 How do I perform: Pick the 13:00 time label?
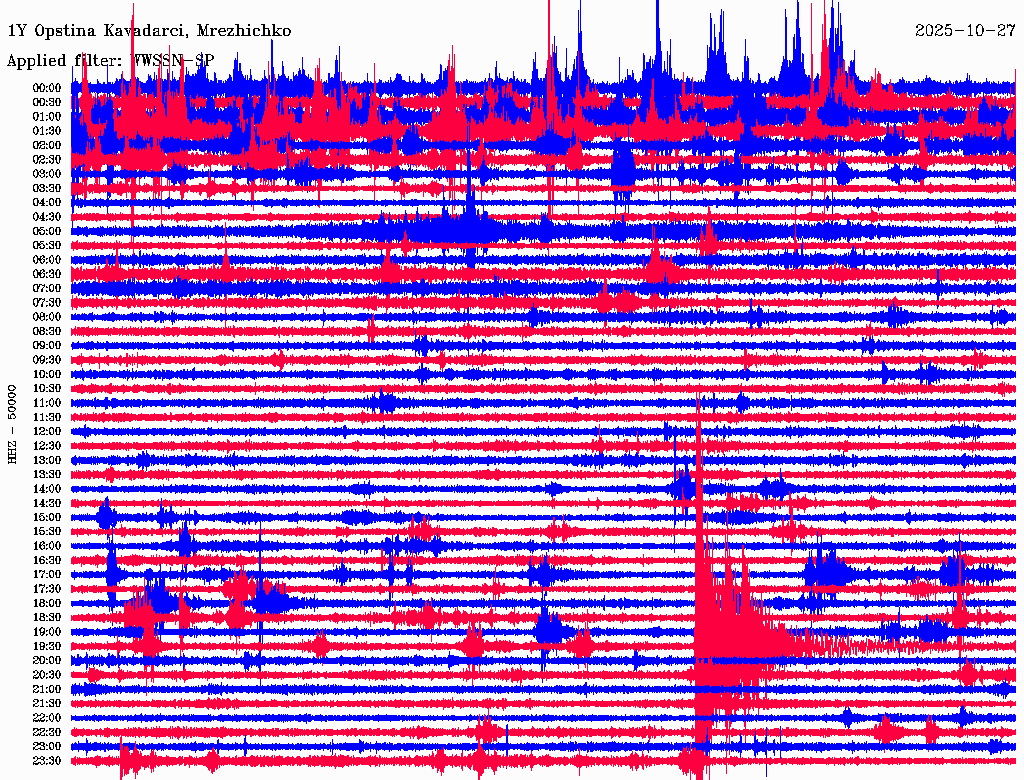click(47, 461)
